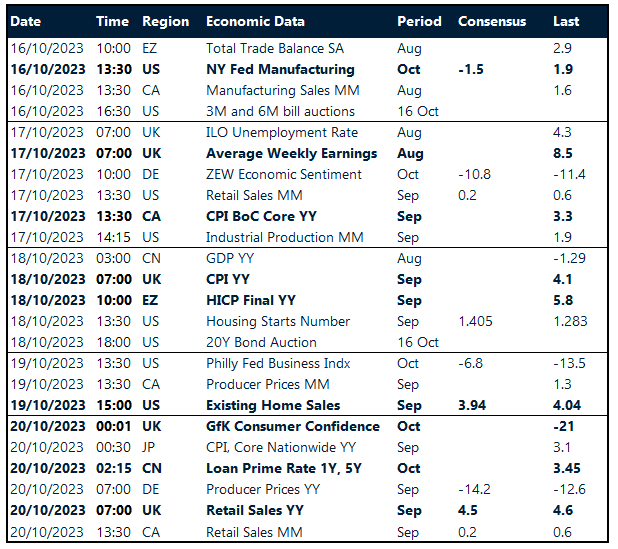Click the Consensus column header

coord(490,21)
